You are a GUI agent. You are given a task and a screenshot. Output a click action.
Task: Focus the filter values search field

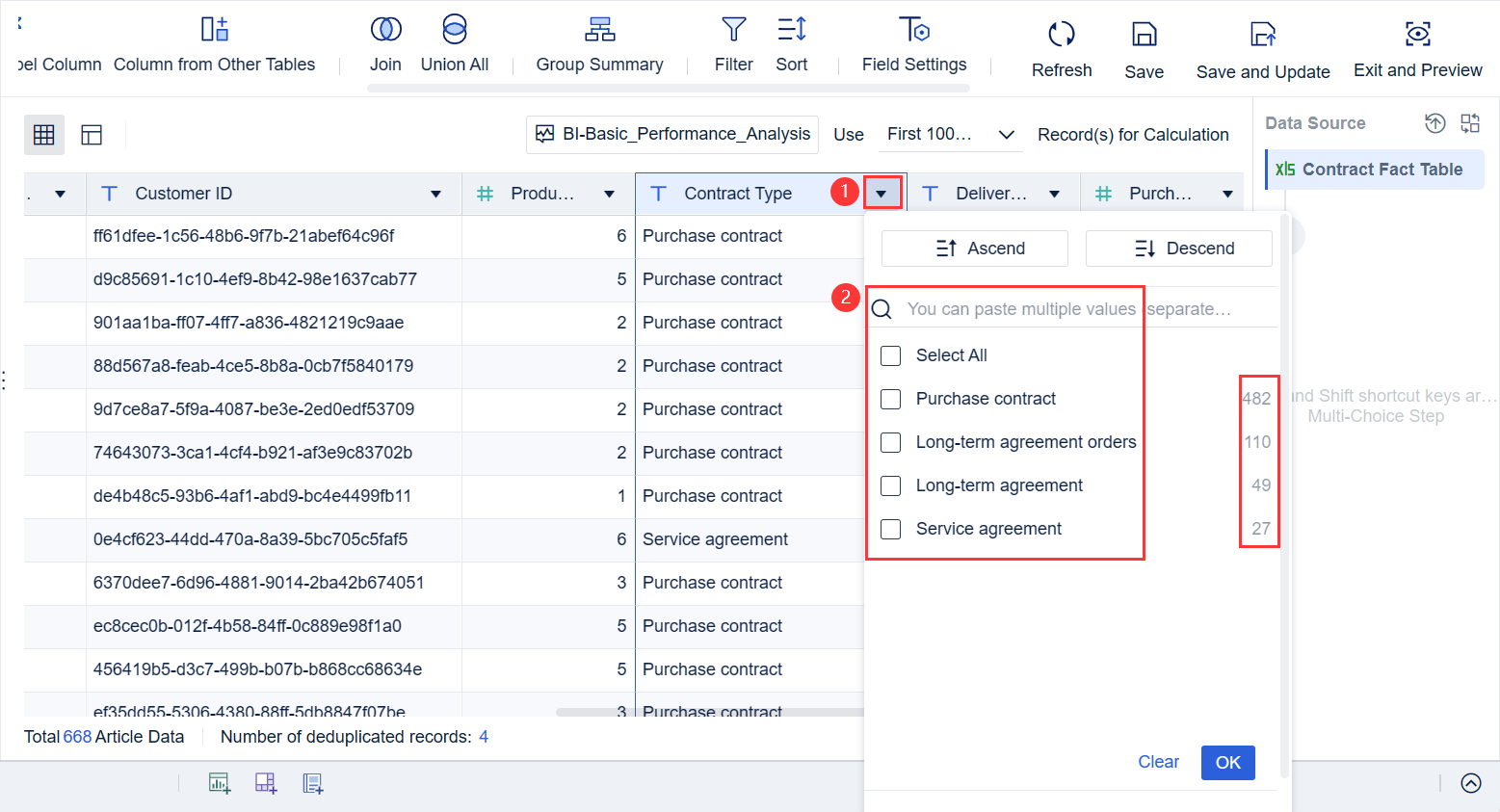(1021, 309)
